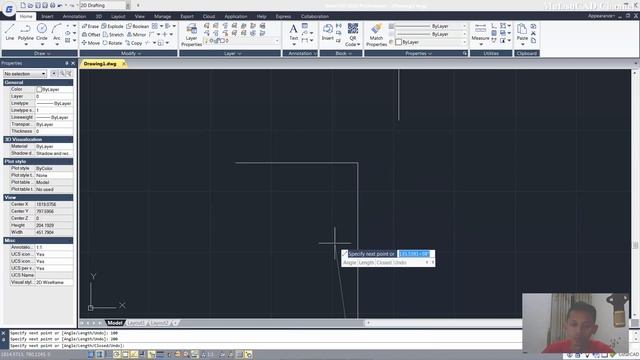This screenshot has width=640, height=360.
Task: Switch to the View ribbon tab
Action: click(140, 16)
